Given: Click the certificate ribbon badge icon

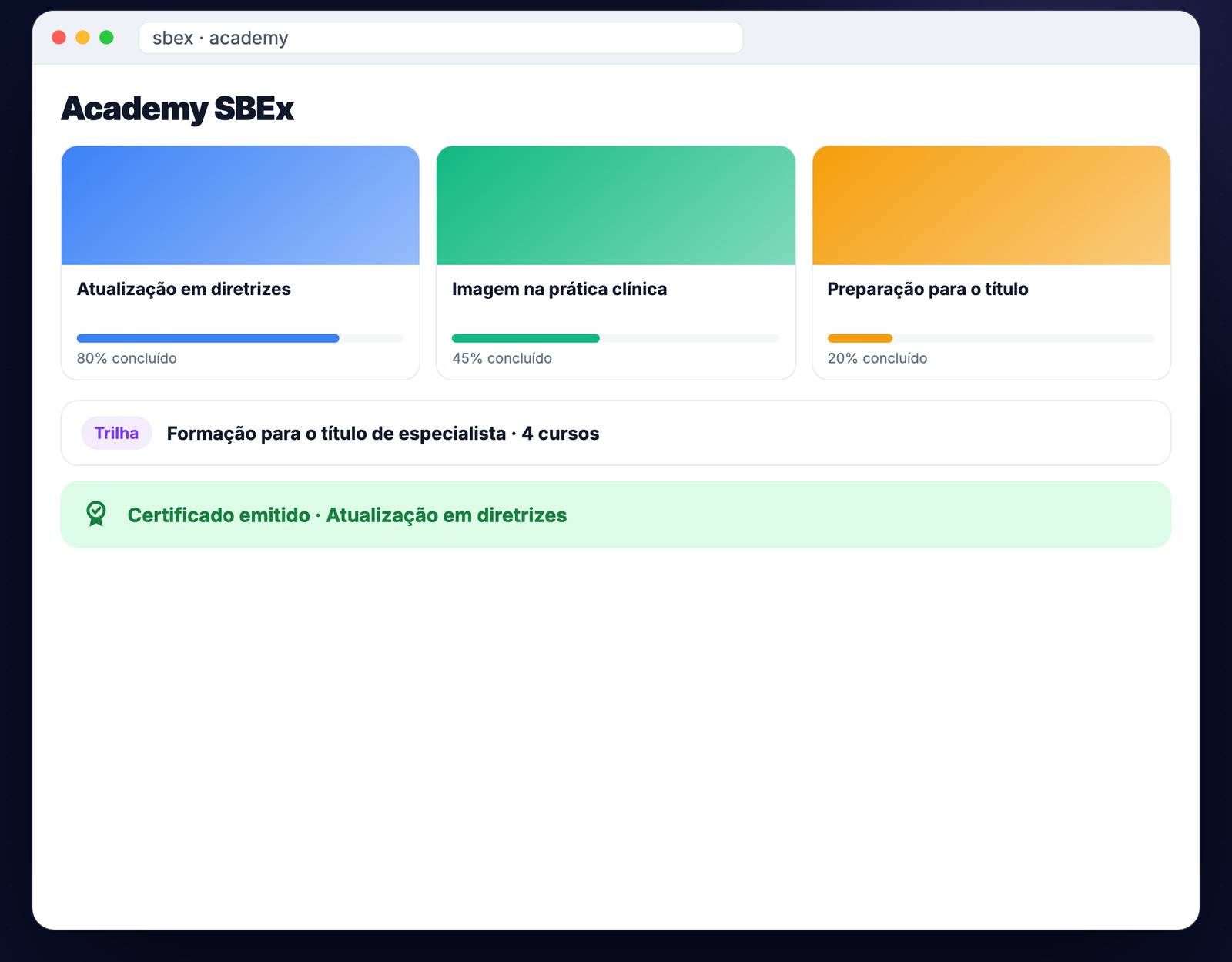Looking at the screenshot, I should coord(96,515).
